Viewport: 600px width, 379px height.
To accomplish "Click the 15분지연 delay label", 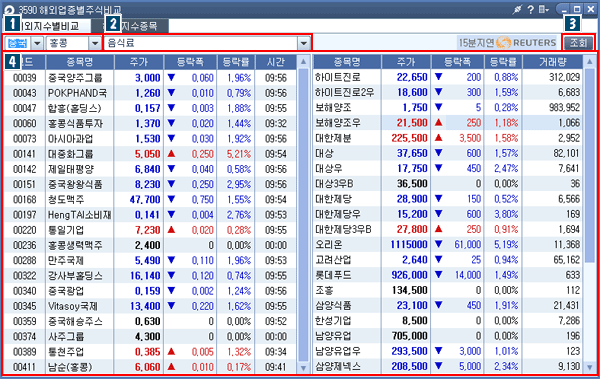I will [476, 42].
